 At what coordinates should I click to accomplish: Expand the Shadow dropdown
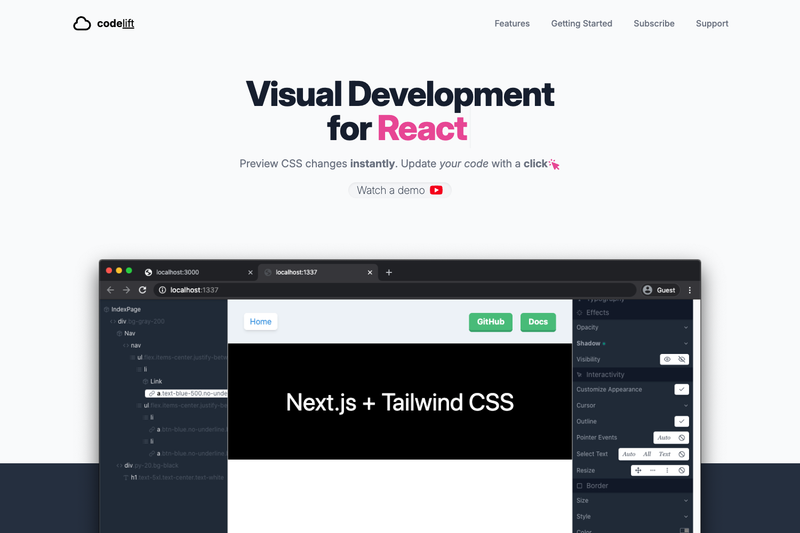point(632,343)
